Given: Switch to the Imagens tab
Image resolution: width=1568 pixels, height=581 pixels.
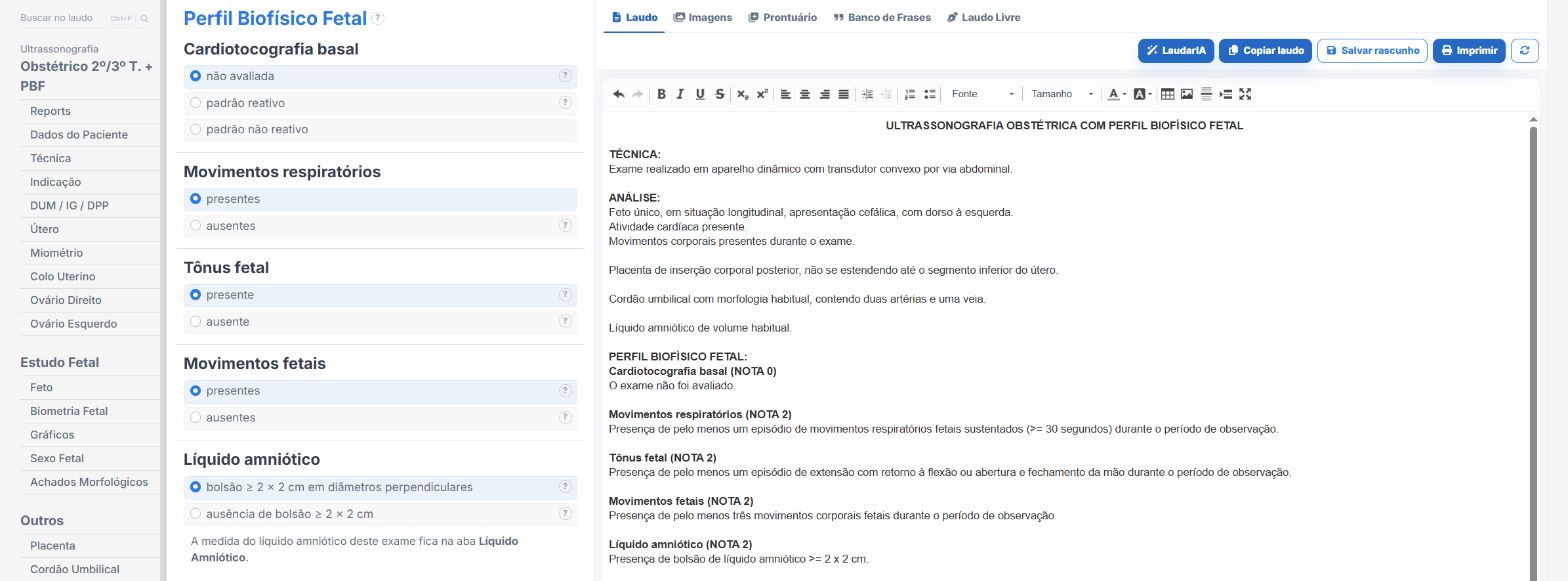Looking at the screenshot, I should 703,17.
